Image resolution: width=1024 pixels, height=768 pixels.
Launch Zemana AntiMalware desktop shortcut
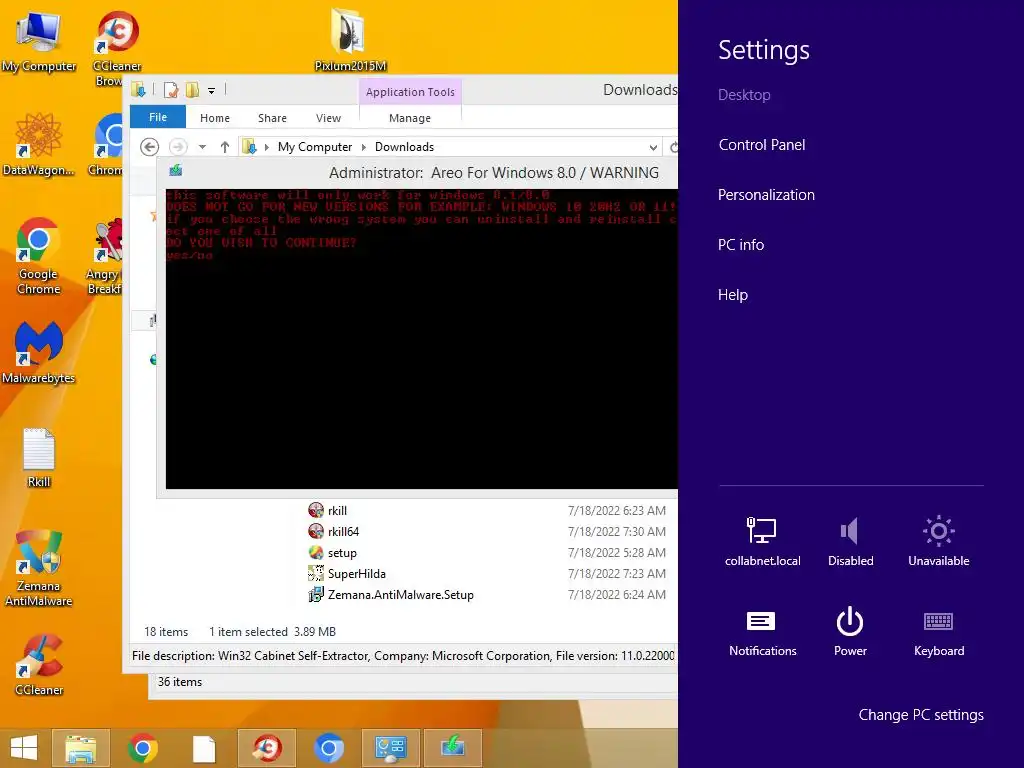coord(38,568)
